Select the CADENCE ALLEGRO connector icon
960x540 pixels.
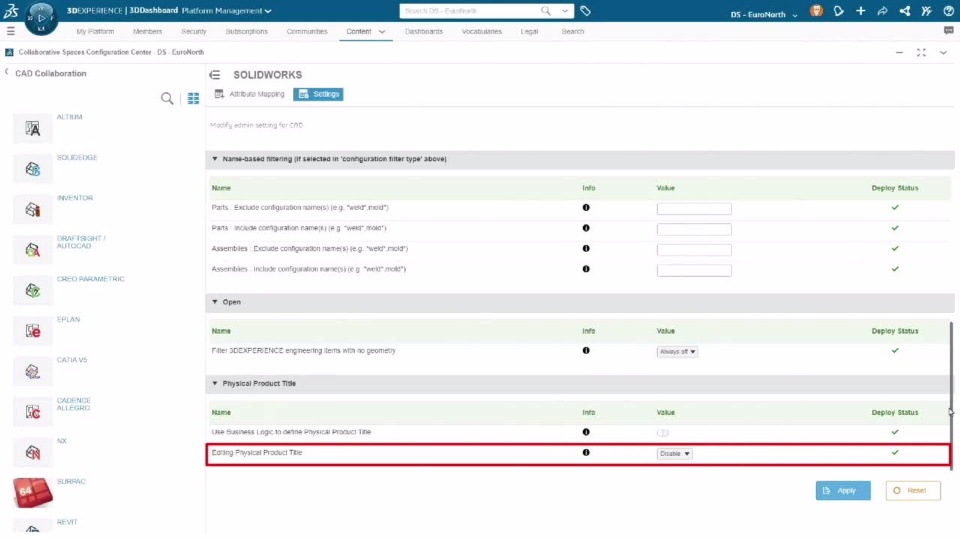32,411
